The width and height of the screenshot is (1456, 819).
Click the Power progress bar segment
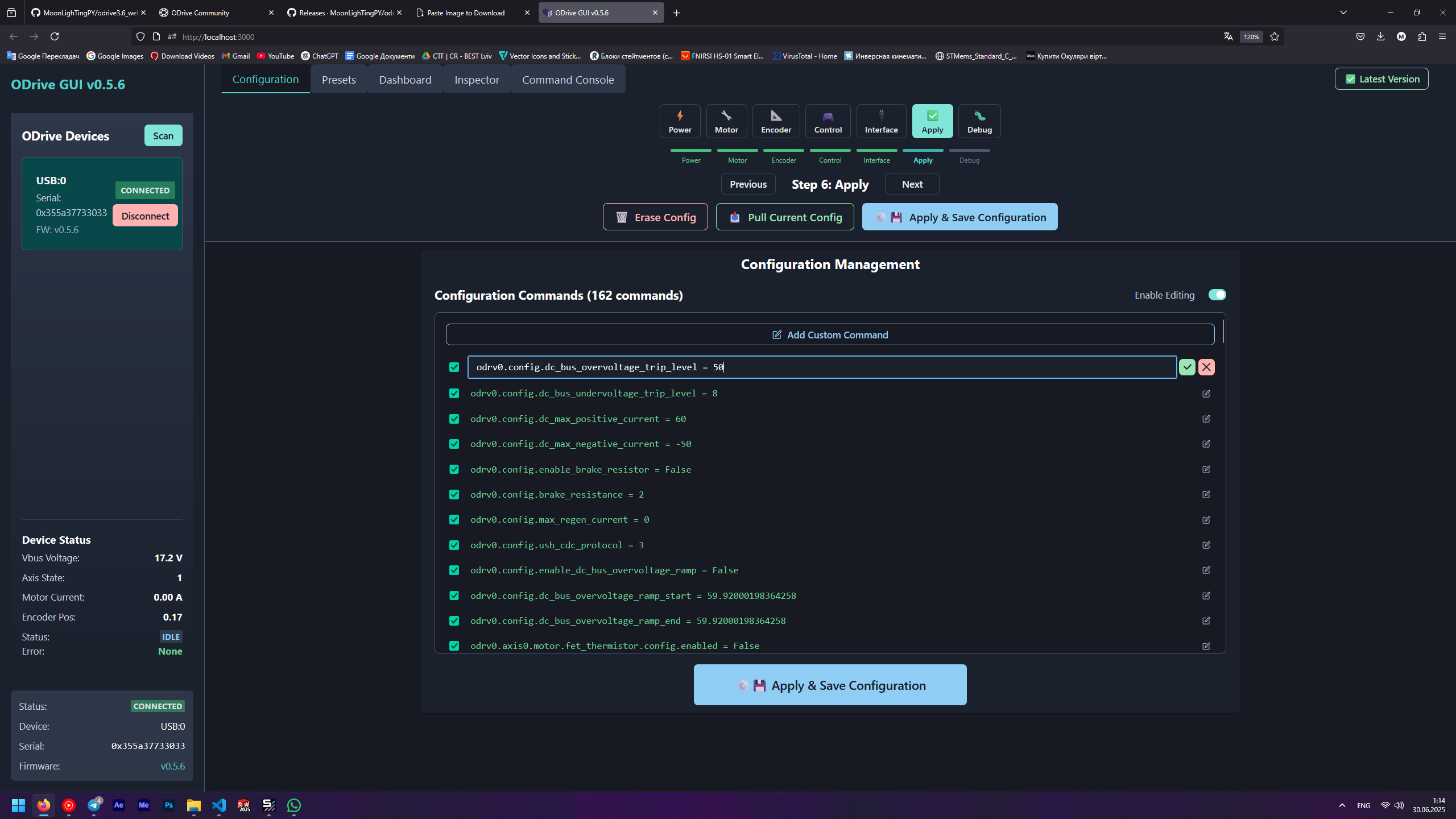(x=690, y=150)
